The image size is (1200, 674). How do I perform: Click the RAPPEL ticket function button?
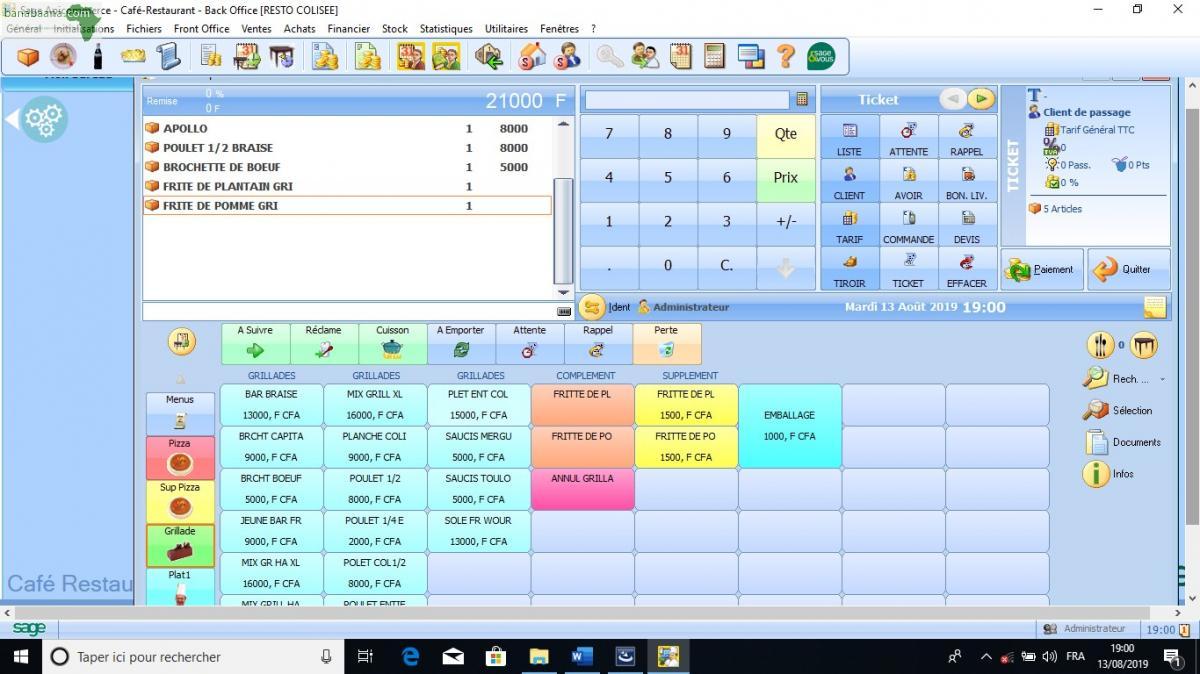(x=967, y=137)
